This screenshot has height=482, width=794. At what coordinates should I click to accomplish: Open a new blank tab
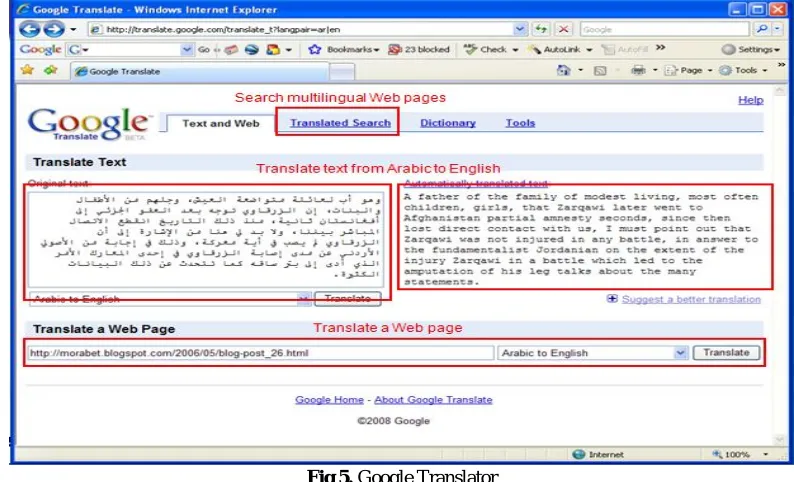point(342,72)
